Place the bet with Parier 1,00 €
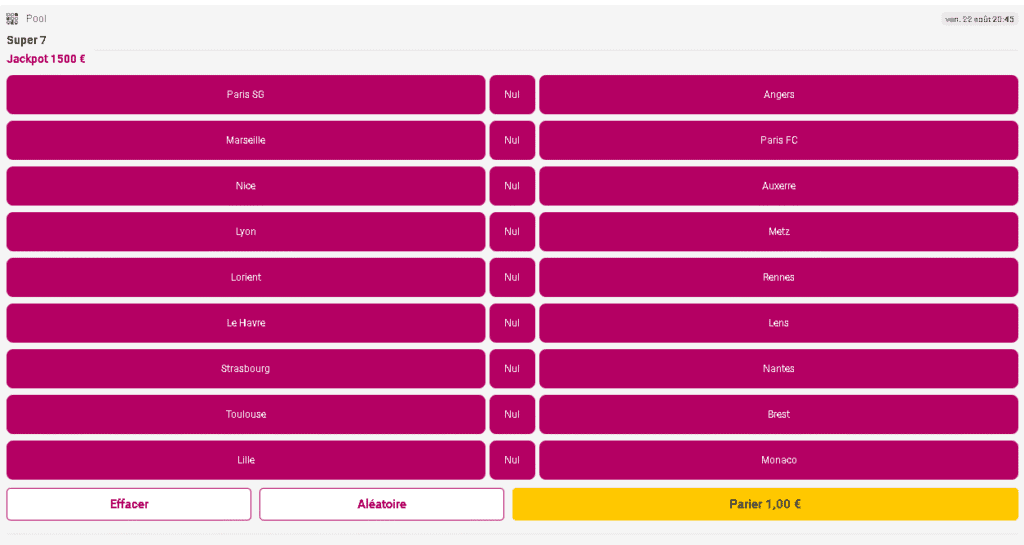The image size is (1024, 545). (x=765, y=504)
